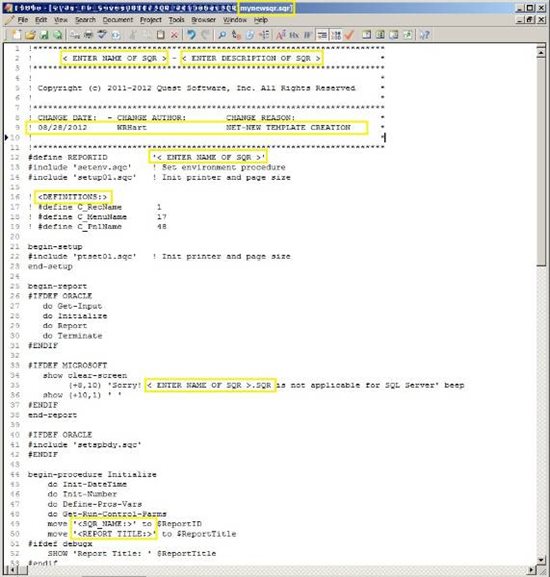Click the red check mark toolbar icon
The height and width of the screenshot is (577, 550).
[x=349, y=35]
